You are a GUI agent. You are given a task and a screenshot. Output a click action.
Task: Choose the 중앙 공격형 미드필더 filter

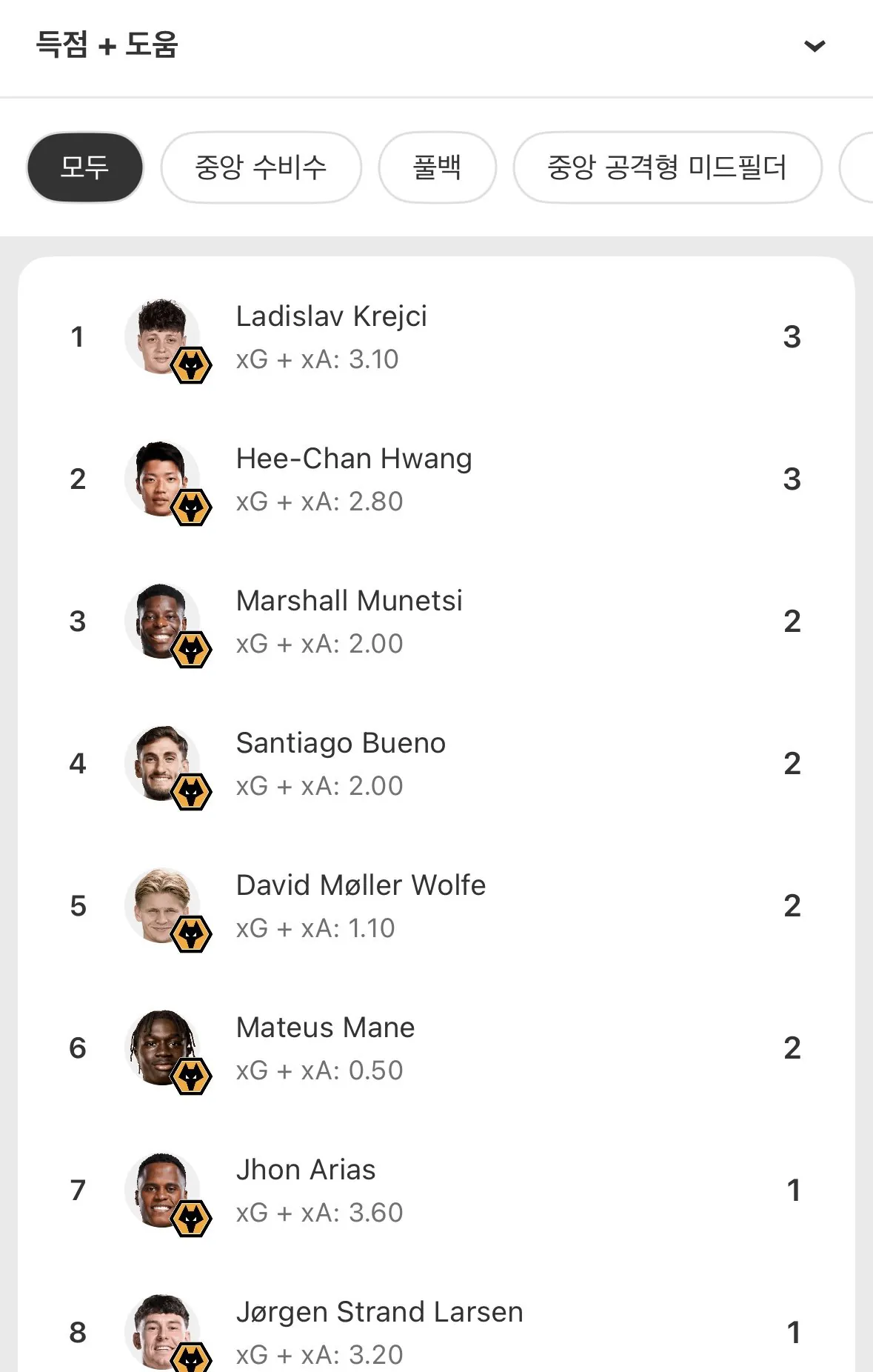(x=666, y=167)
